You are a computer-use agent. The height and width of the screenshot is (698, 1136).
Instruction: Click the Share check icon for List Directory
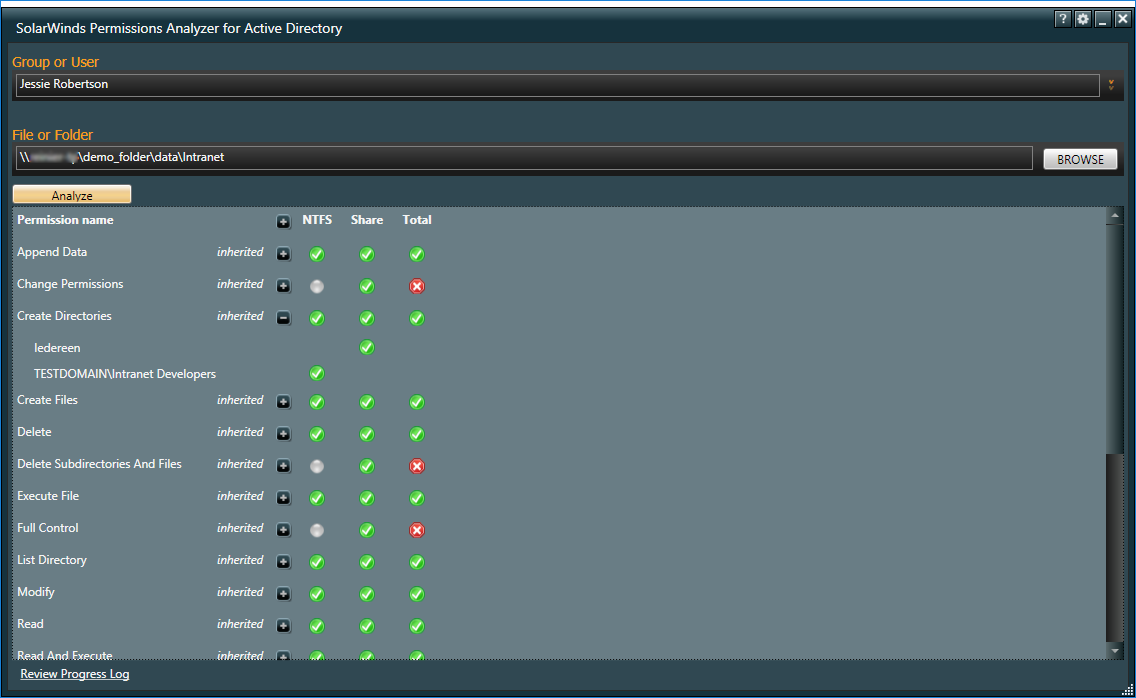point(367,562)
